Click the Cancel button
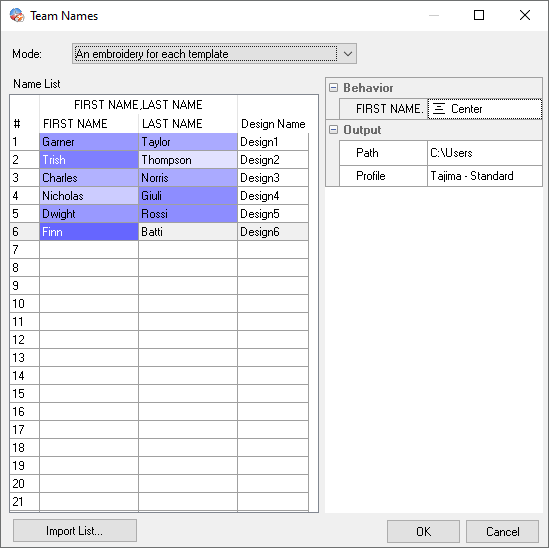Viewport: 549px width, 548px height. point(502,532)
